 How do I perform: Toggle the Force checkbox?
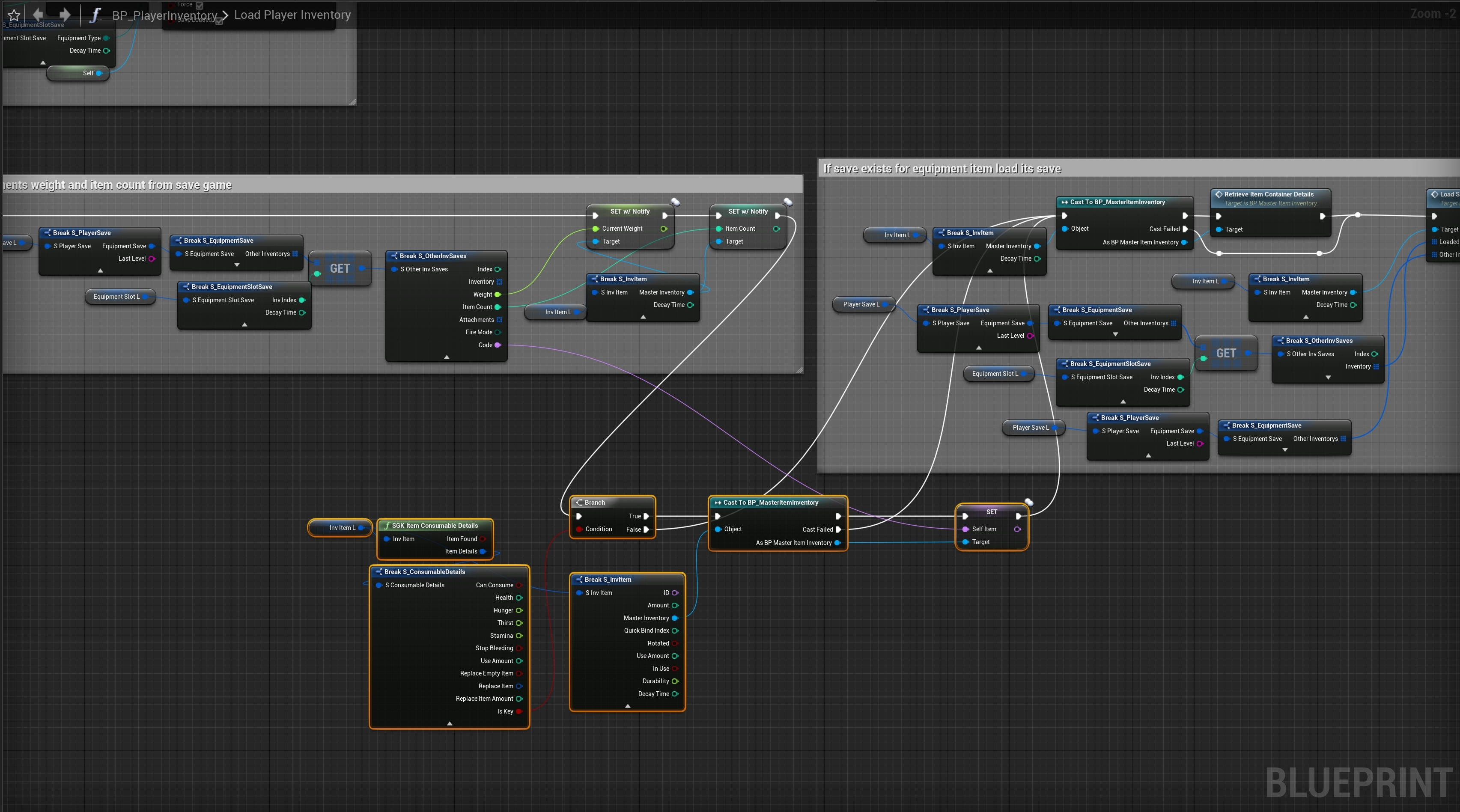coord(200,5)
